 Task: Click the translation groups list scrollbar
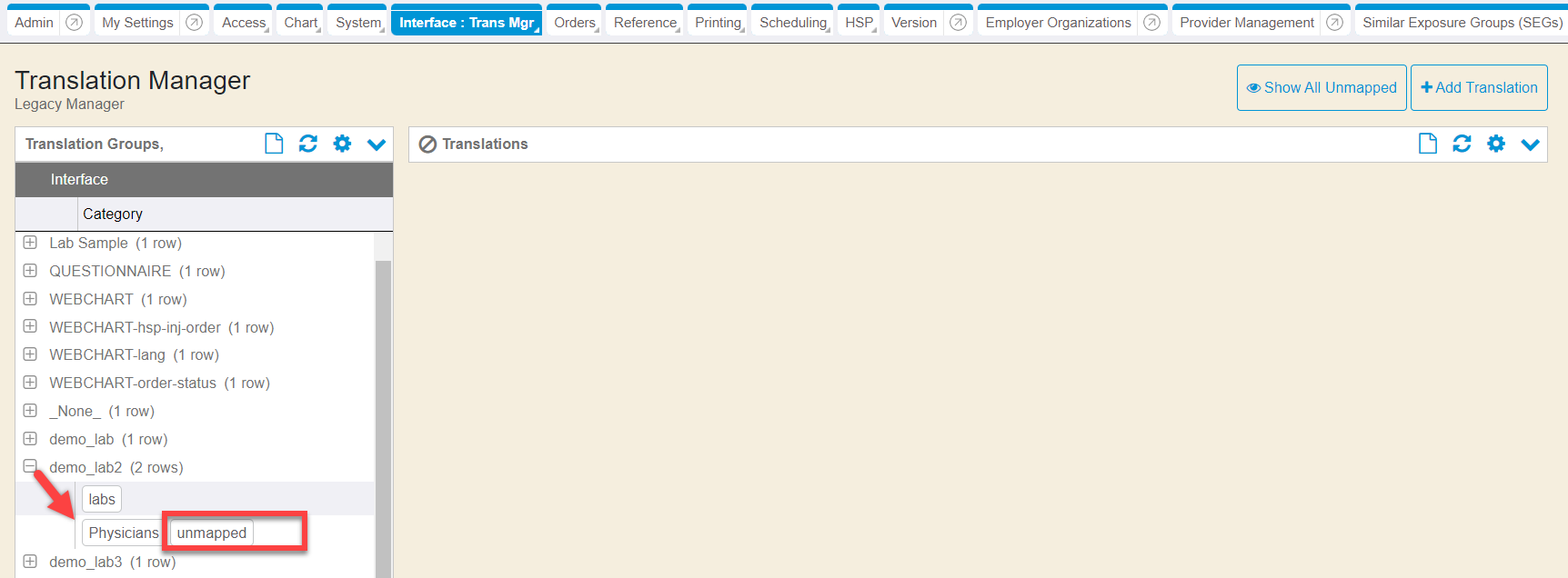coord(383,409)
